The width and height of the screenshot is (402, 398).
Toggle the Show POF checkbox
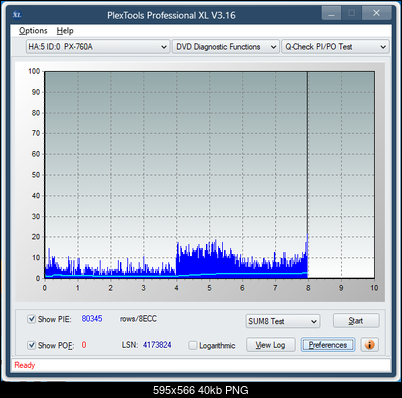tap(31, 345)
